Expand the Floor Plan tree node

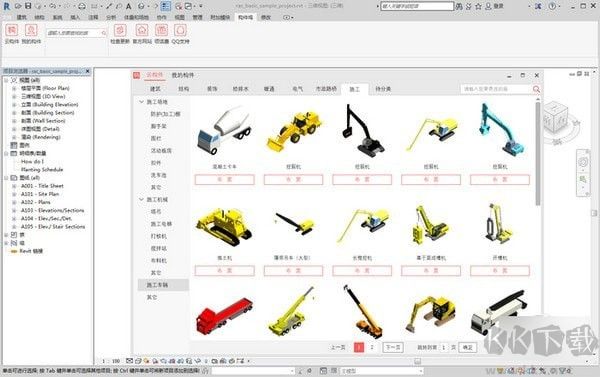coord(14,88)
